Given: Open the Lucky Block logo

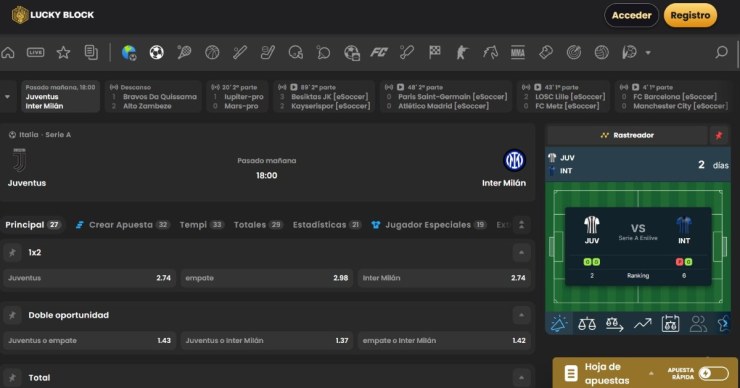Looking at the screenshot, I should [53, 15].
